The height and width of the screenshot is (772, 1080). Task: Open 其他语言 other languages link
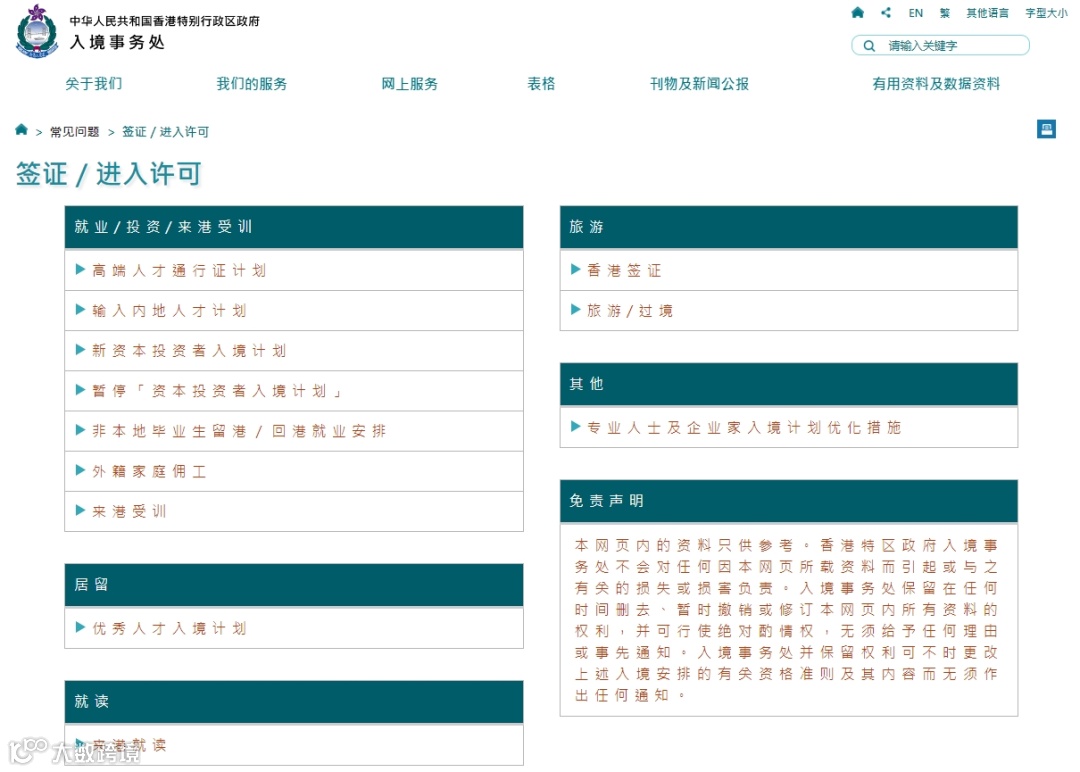(x=987, y=12)
